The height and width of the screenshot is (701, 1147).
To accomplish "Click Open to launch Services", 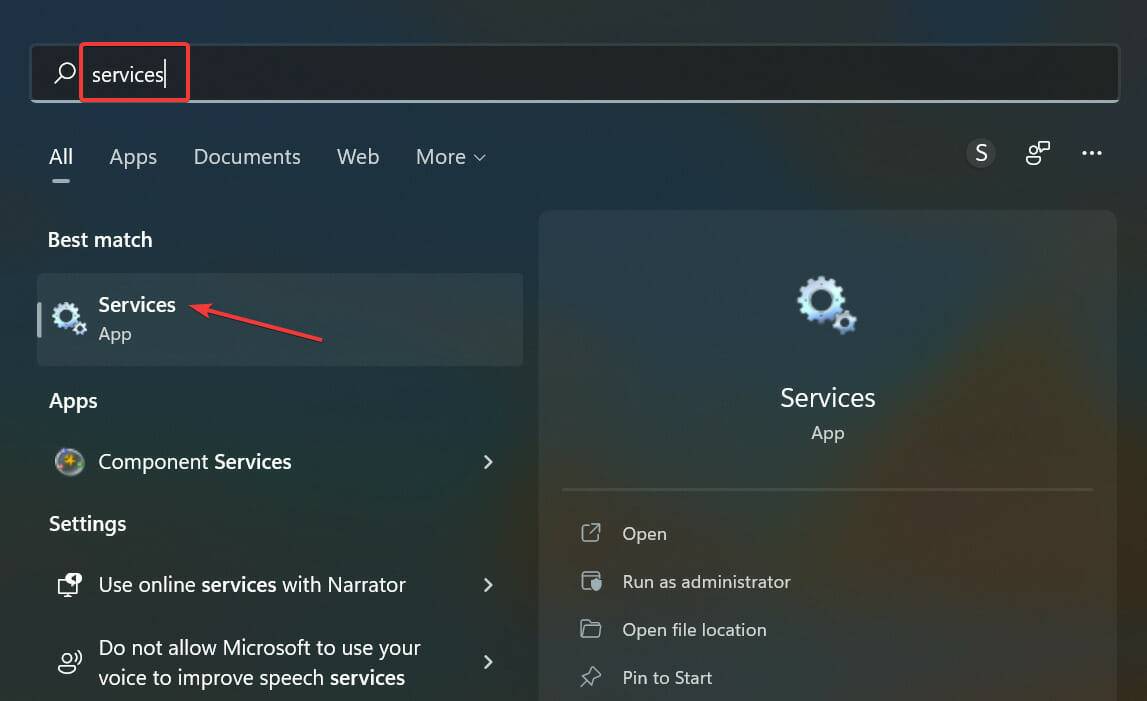I will pyautogui.click(x=644, y=533).
